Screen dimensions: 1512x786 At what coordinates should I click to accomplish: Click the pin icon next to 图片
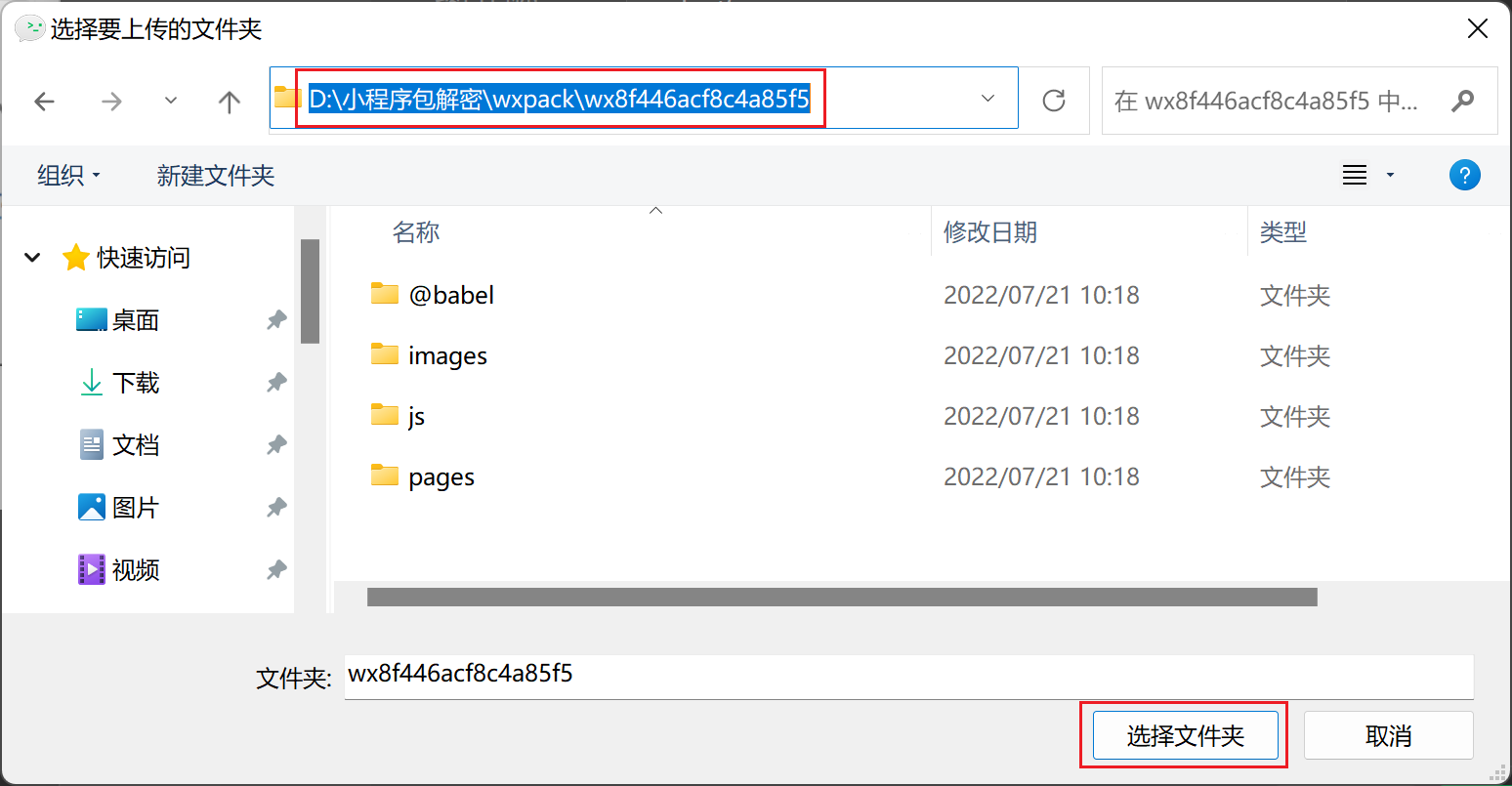pyautogui.click(x=277, y=508)
